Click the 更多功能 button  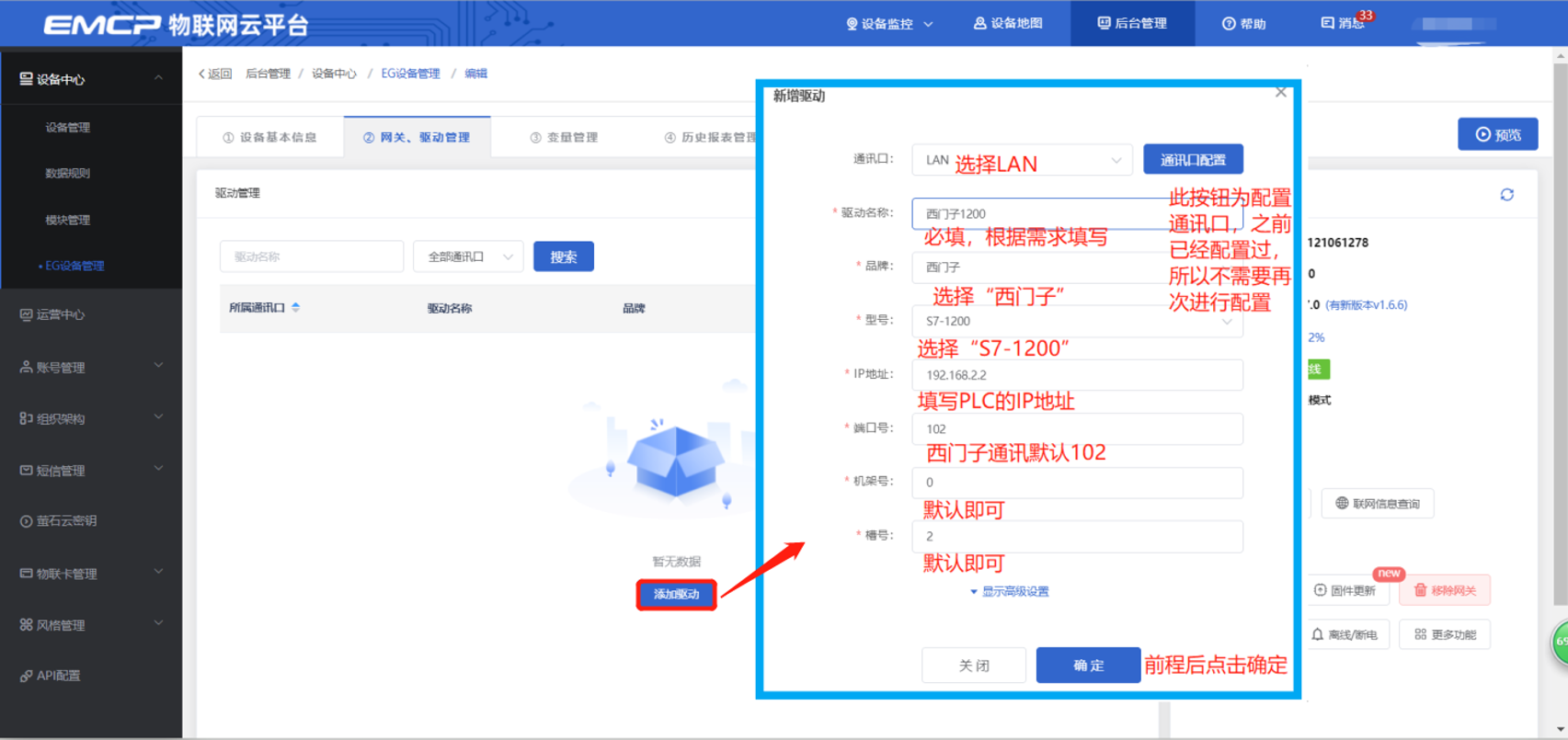point(1445,634)
